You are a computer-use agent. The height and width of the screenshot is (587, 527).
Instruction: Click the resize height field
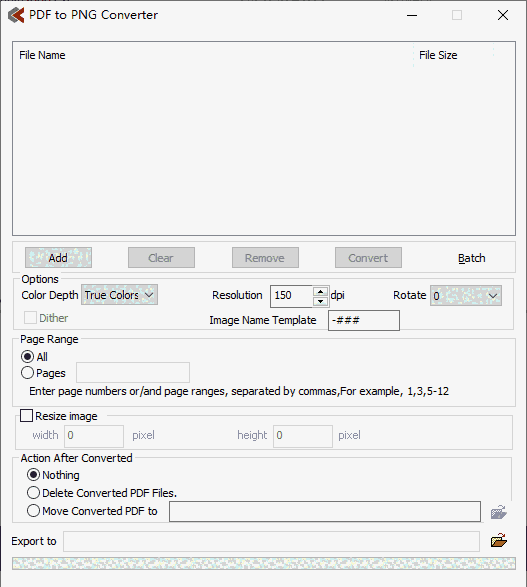click(303, 436)
